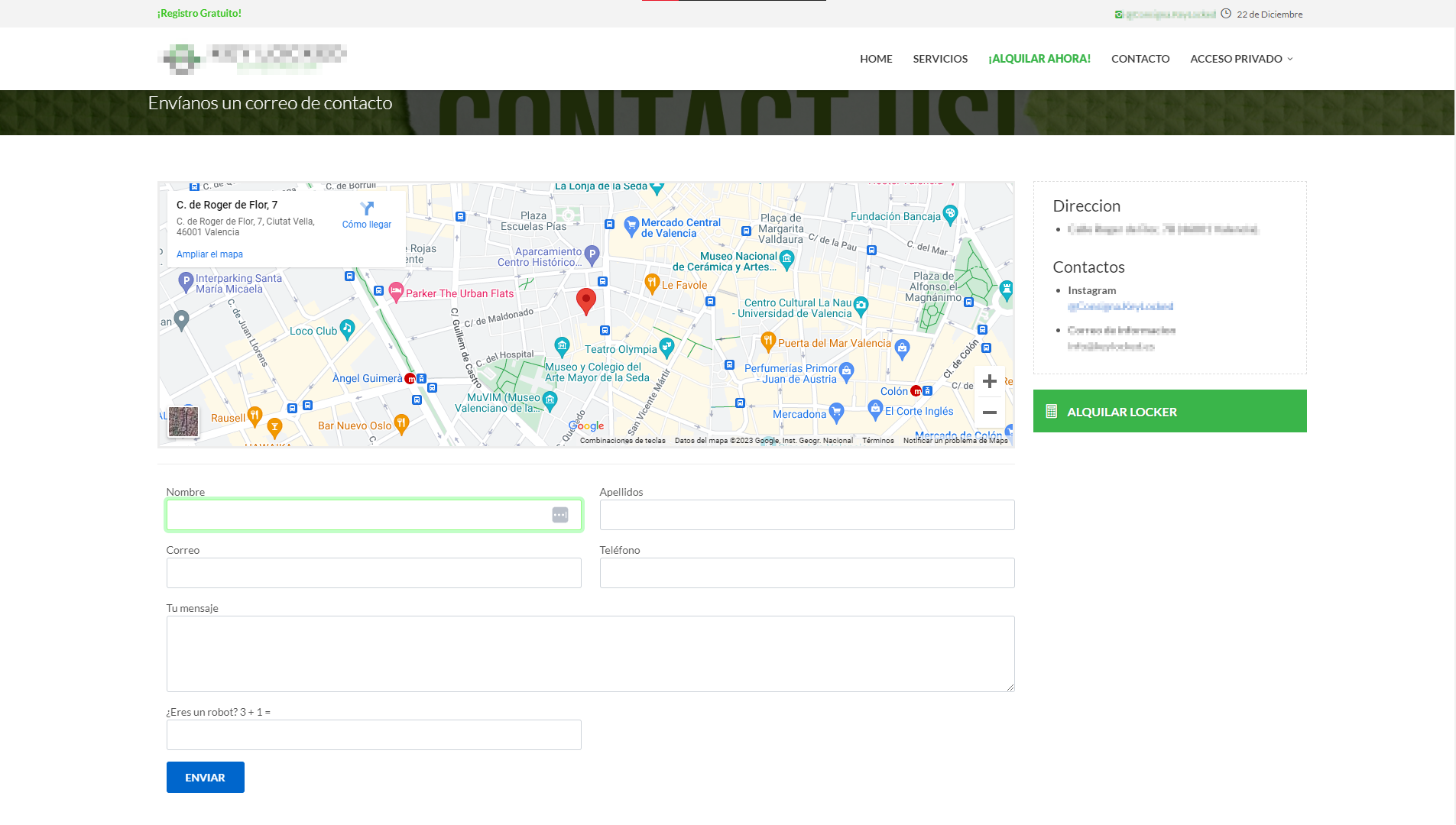Switch to satellite view thumbnail on map

pyautogui.click(x=183, y=421)
